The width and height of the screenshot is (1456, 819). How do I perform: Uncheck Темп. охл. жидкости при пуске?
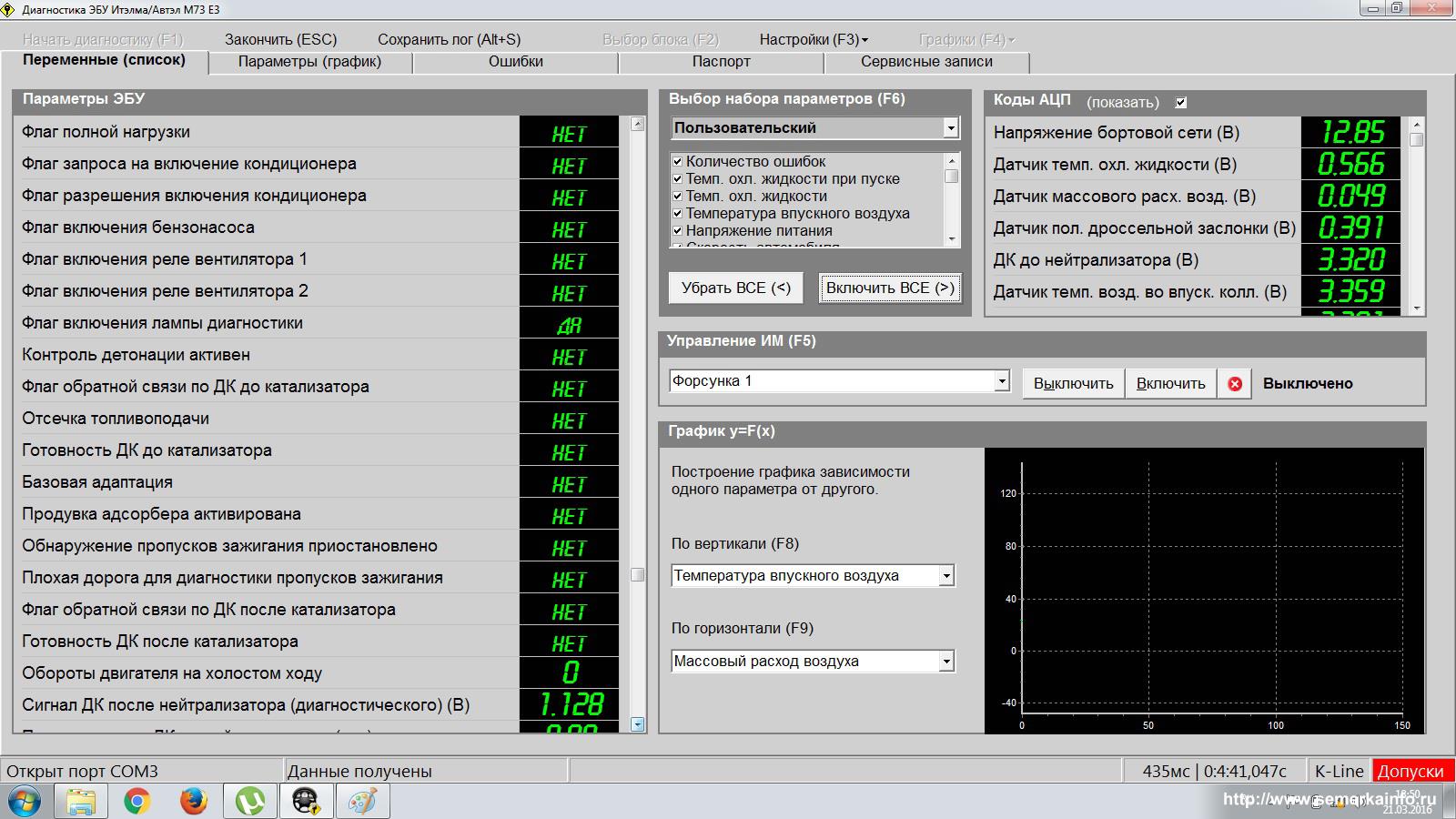677,178
